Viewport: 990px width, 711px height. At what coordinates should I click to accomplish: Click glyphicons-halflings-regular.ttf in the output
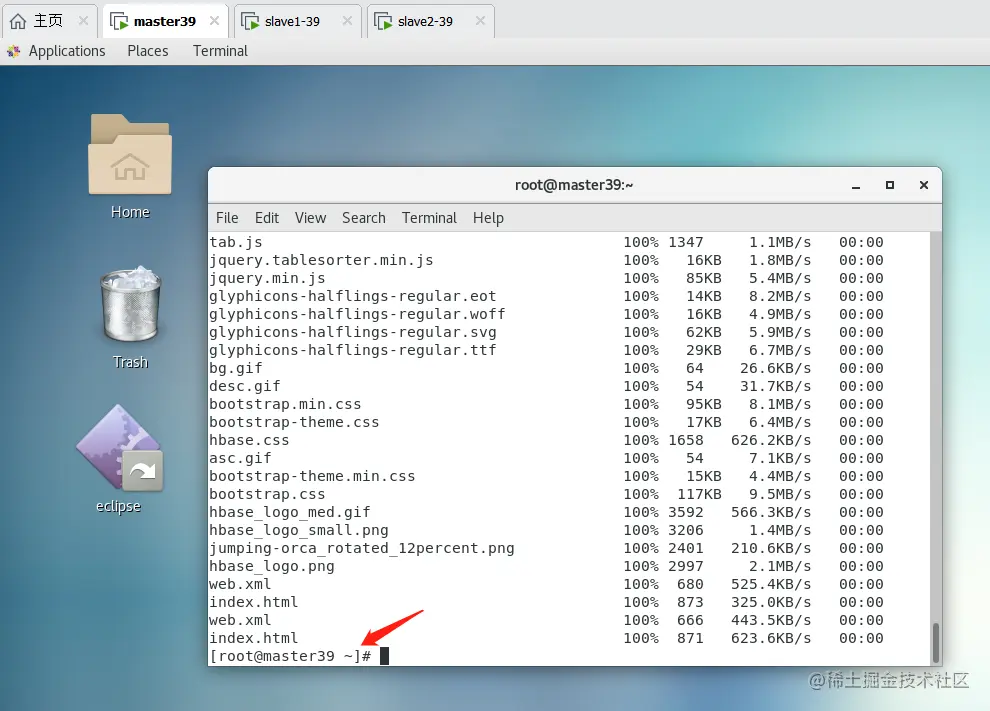352,350
